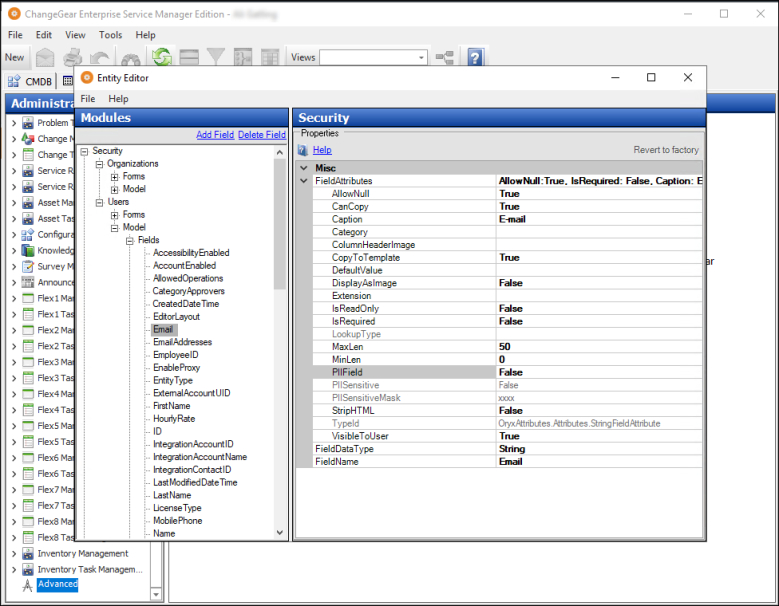Open the File menu in main window
Viewport: 779px width, 606px height.
15,35
